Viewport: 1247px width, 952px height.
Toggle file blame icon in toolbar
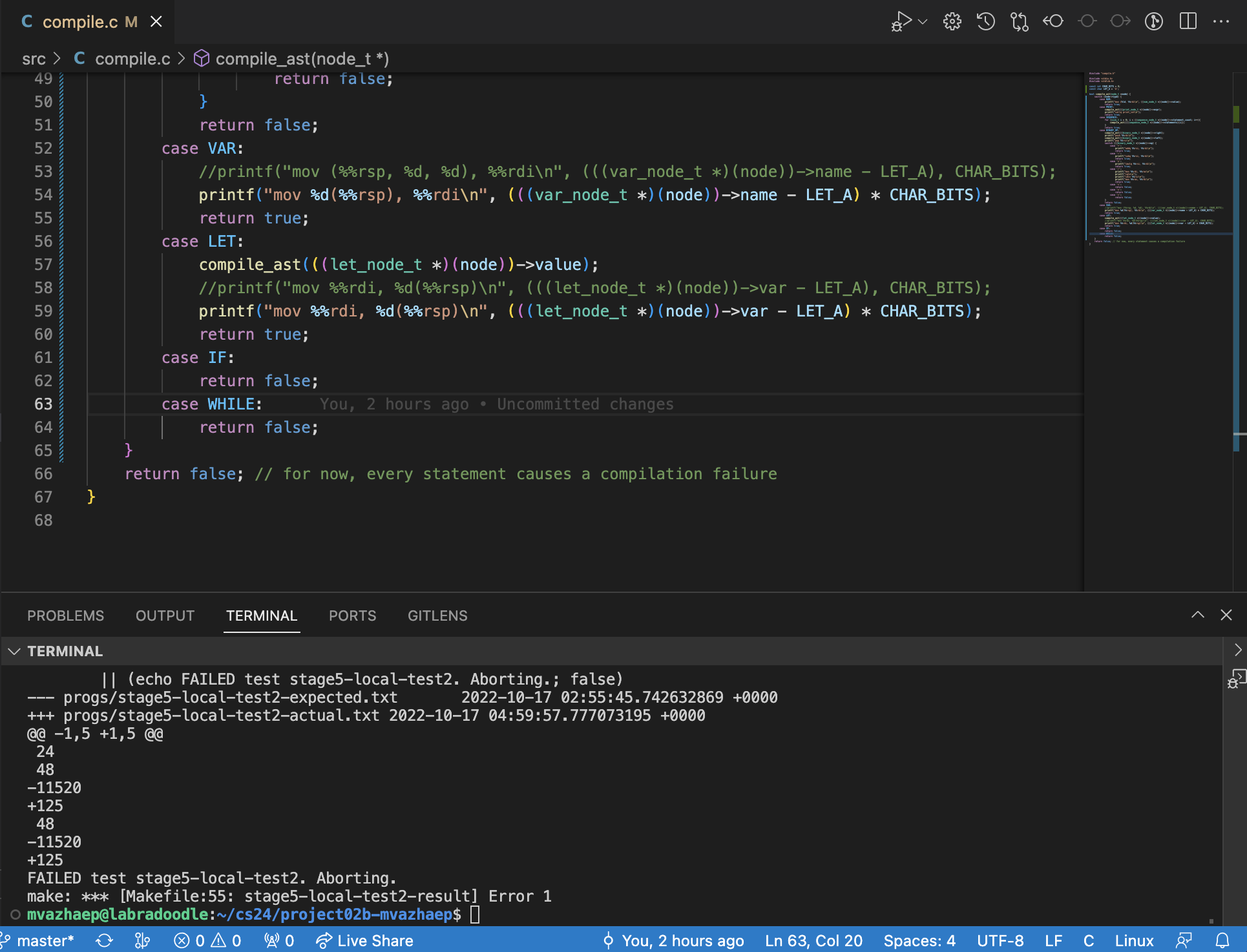1153,21
